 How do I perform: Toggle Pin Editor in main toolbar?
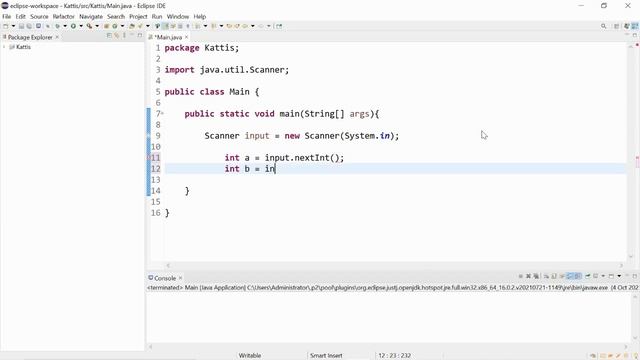[279, 26]
